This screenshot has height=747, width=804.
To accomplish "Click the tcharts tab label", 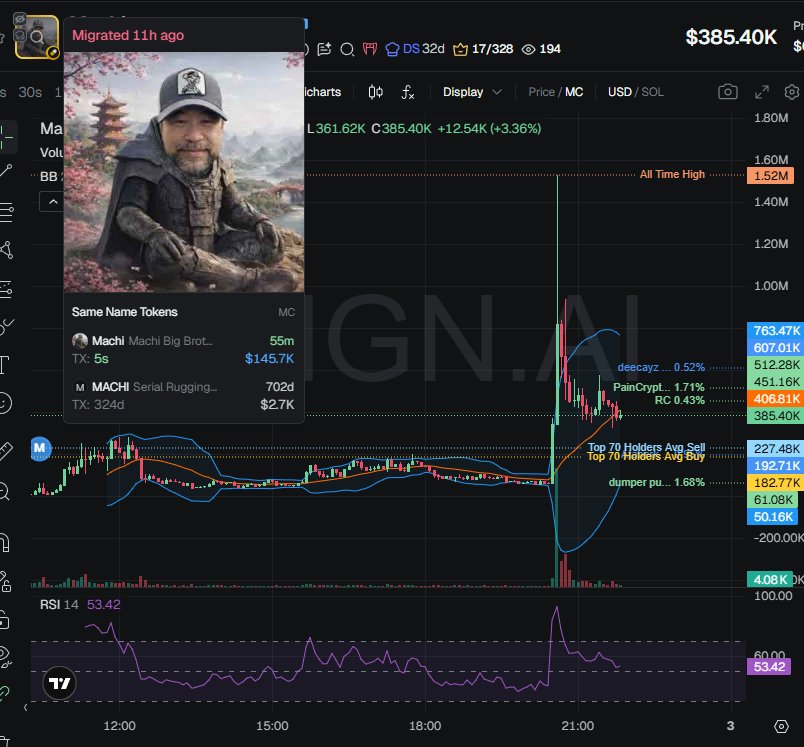I will [323, 92].
